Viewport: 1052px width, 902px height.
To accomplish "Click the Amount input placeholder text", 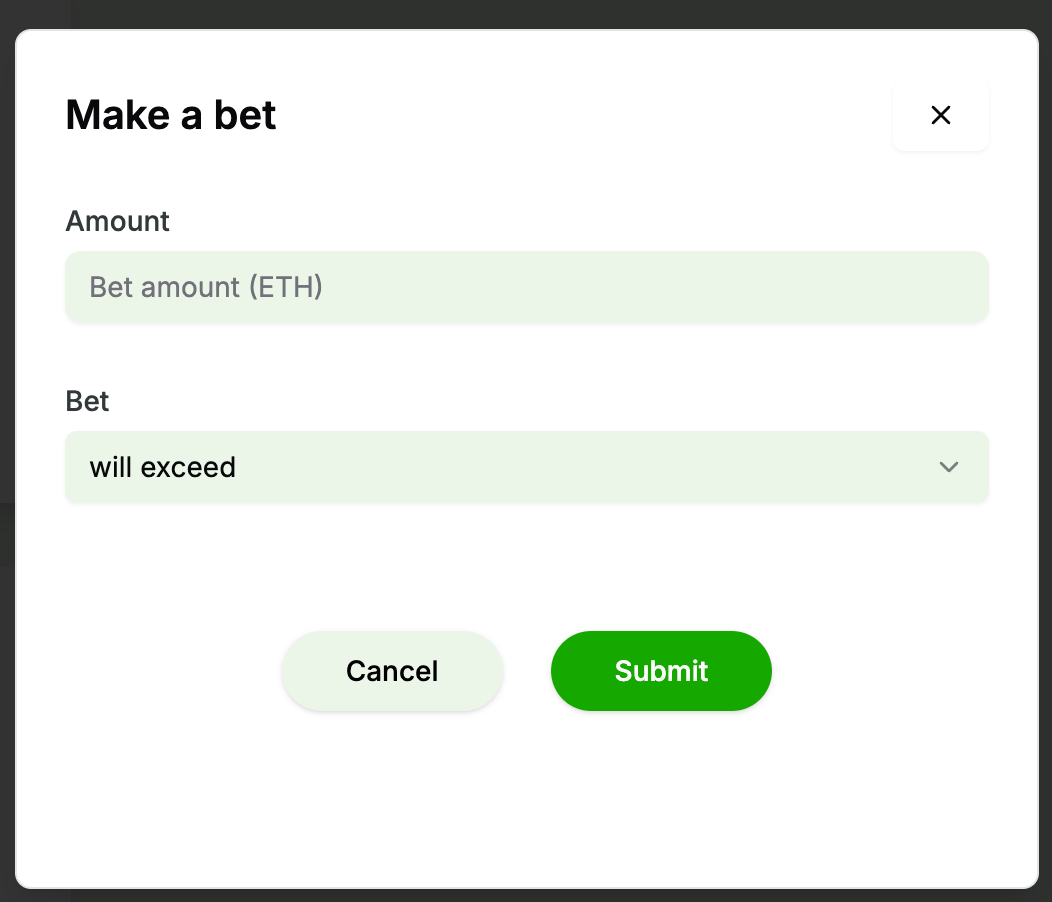I will click(206, 287).
